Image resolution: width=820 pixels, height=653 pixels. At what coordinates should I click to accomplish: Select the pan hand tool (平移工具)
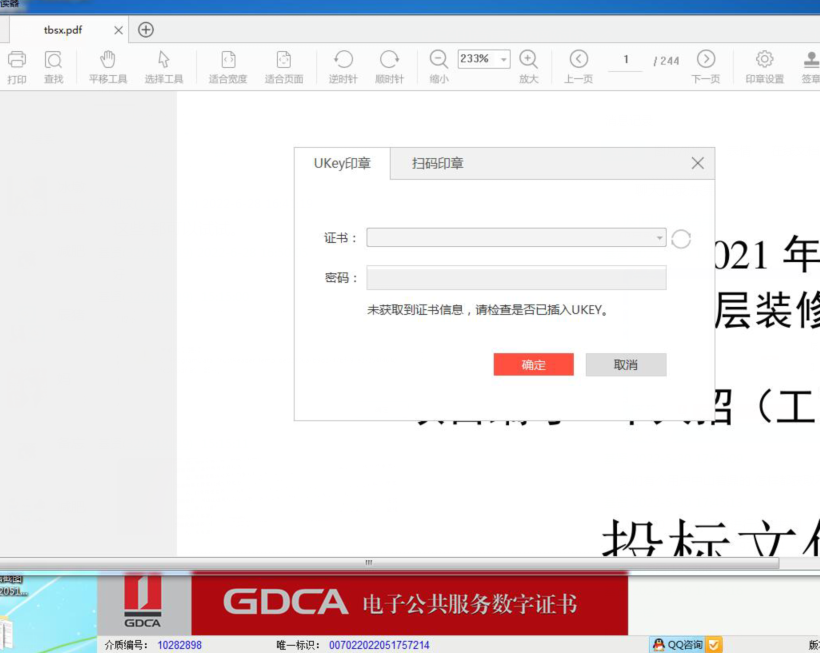tap(108, 61)
